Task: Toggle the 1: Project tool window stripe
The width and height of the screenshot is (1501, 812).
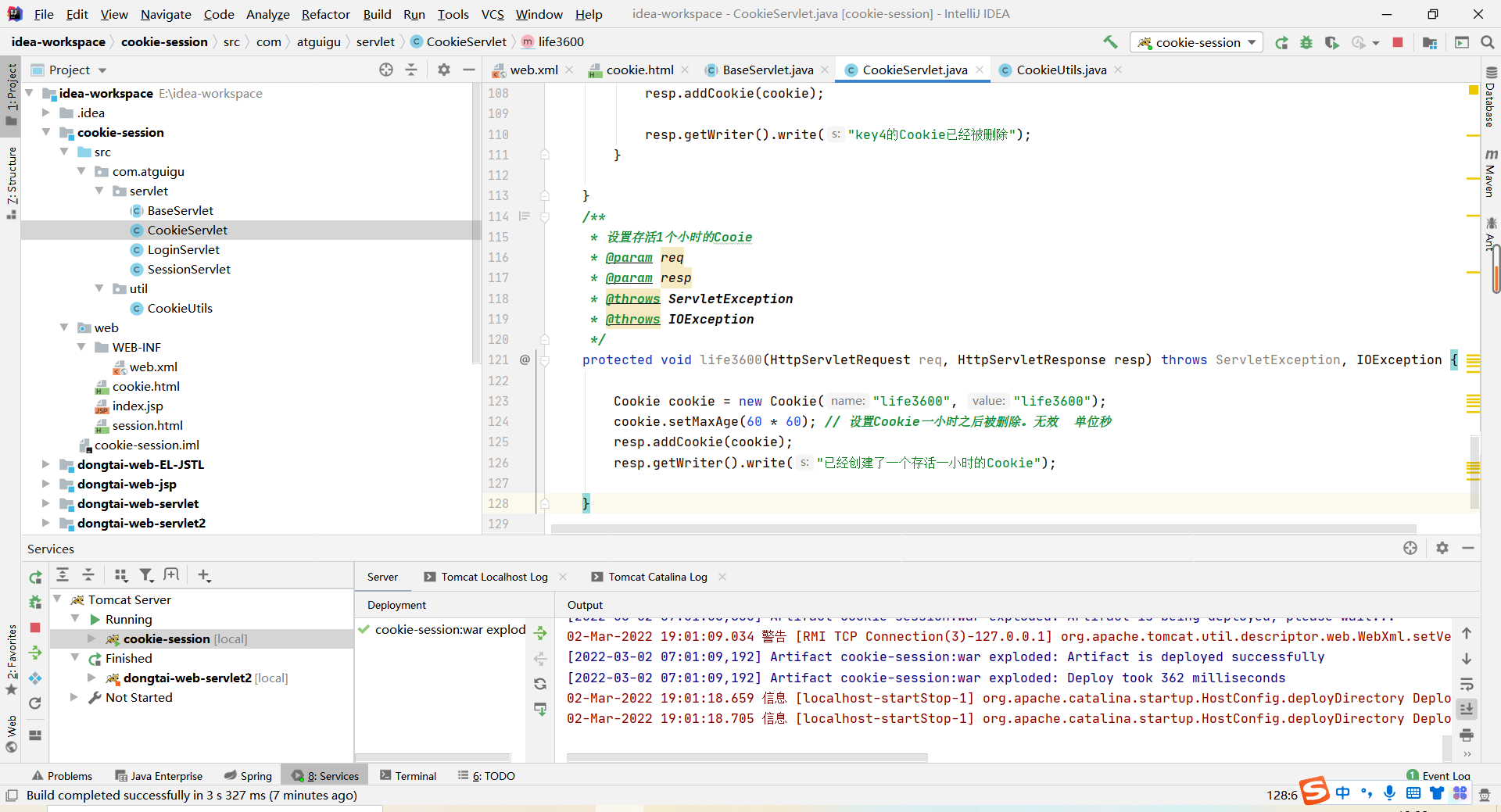Action: tap(11, 94)
